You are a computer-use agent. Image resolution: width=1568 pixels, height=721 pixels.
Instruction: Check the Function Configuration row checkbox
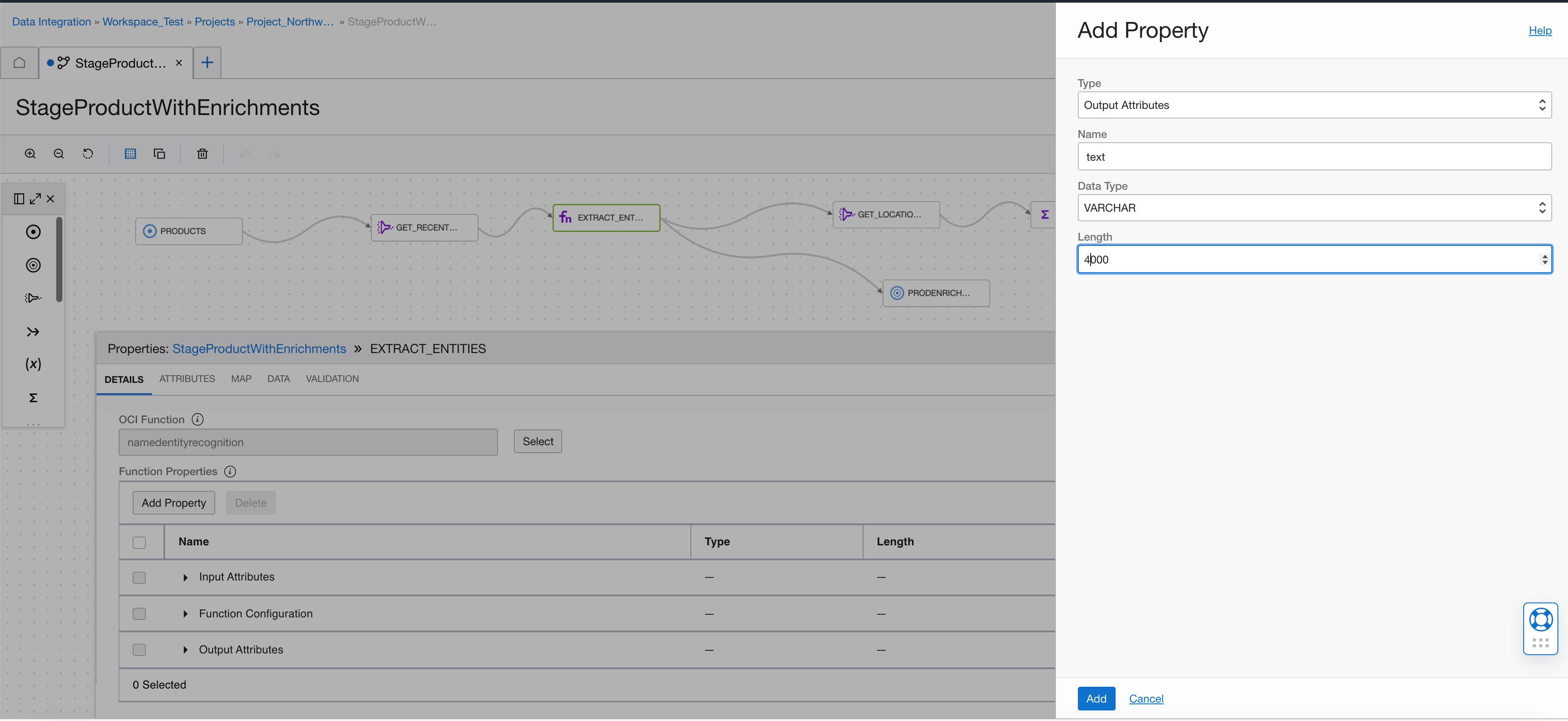139,614
